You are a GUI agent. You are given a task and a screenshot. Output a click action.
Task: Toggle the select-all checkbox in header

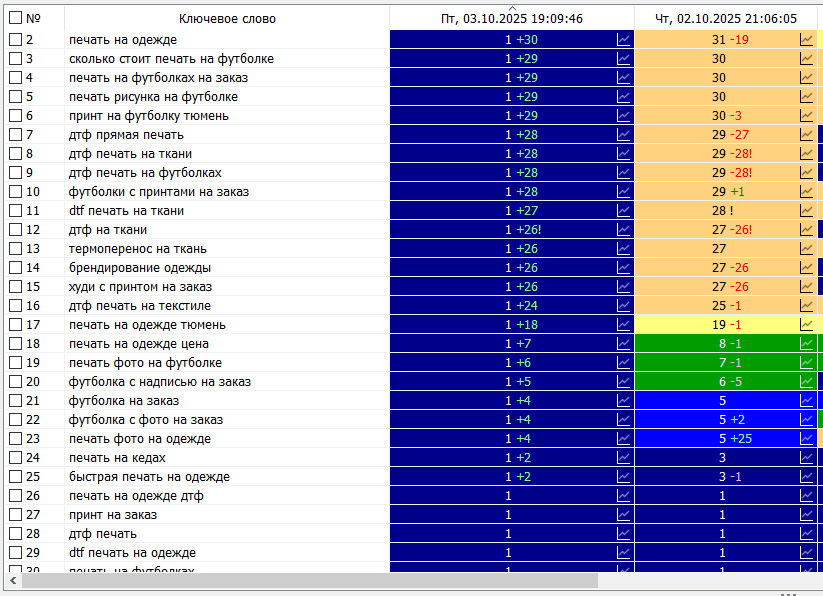[x=15, y=18]
